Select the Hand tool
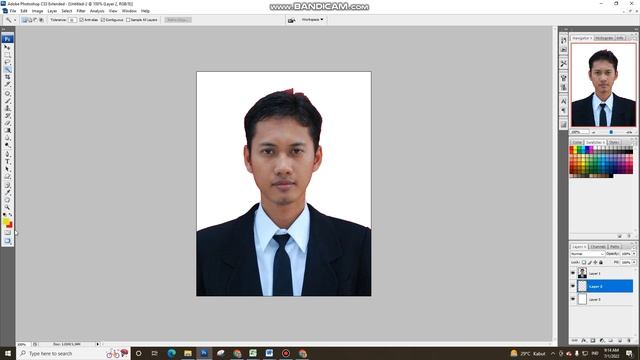This screenshot has height=360, width=640. click(x=7, y=200)
